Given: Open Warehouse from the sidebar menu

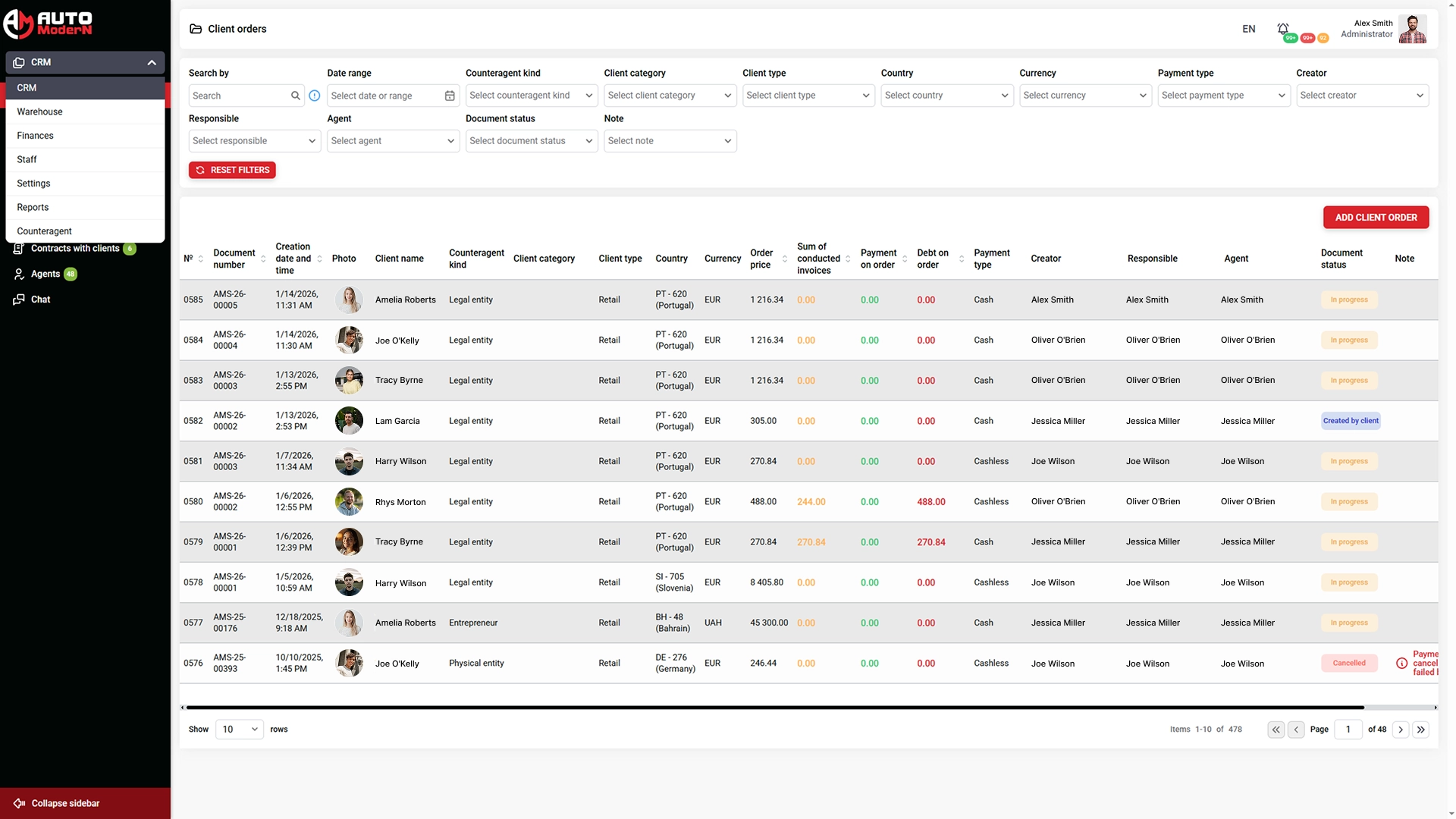Looking at the screenshot, I should point(39,111).
